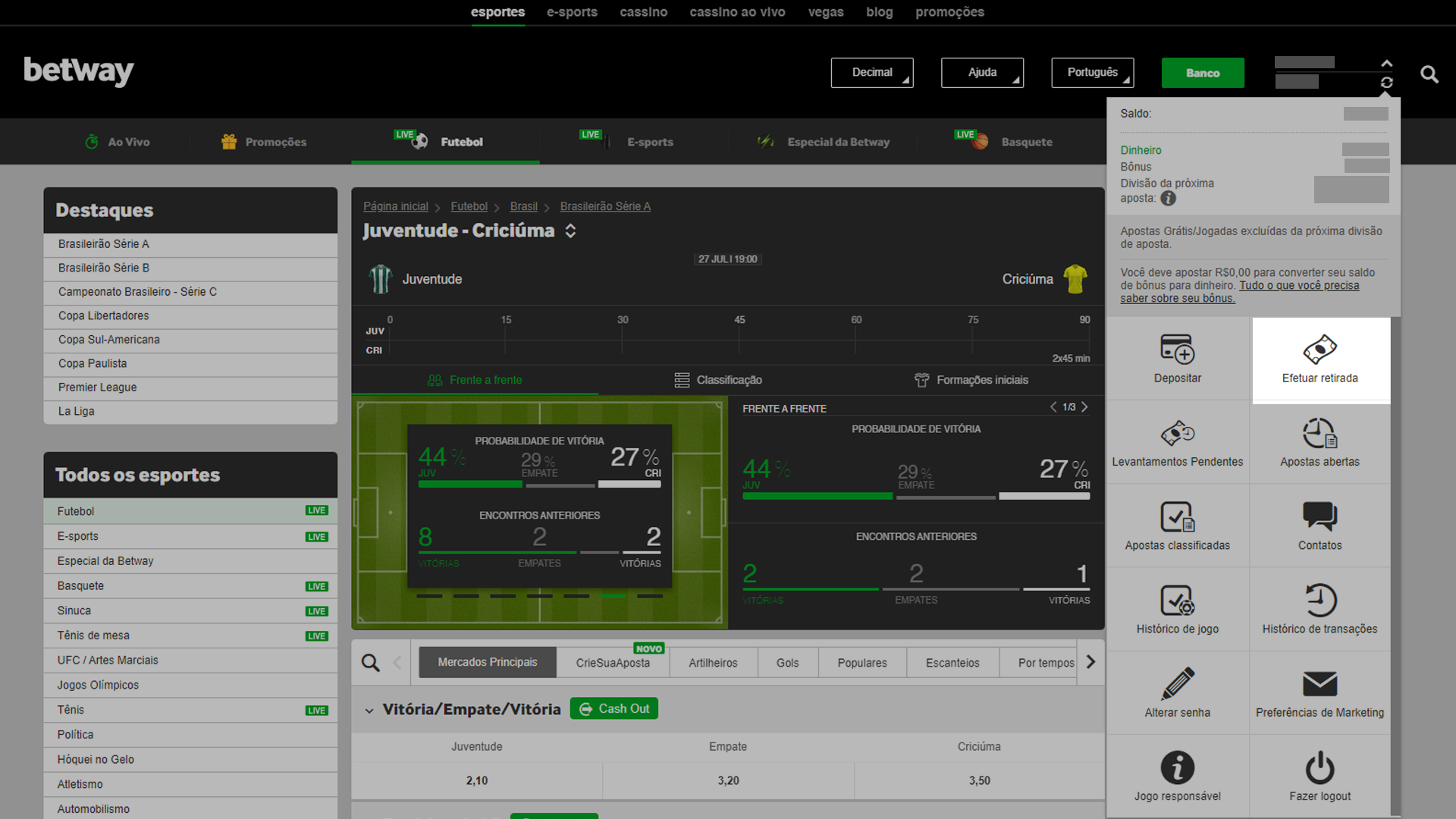Click the pitch probability overlay card
The image size is (1456, 819).
(x=539, y=506)
